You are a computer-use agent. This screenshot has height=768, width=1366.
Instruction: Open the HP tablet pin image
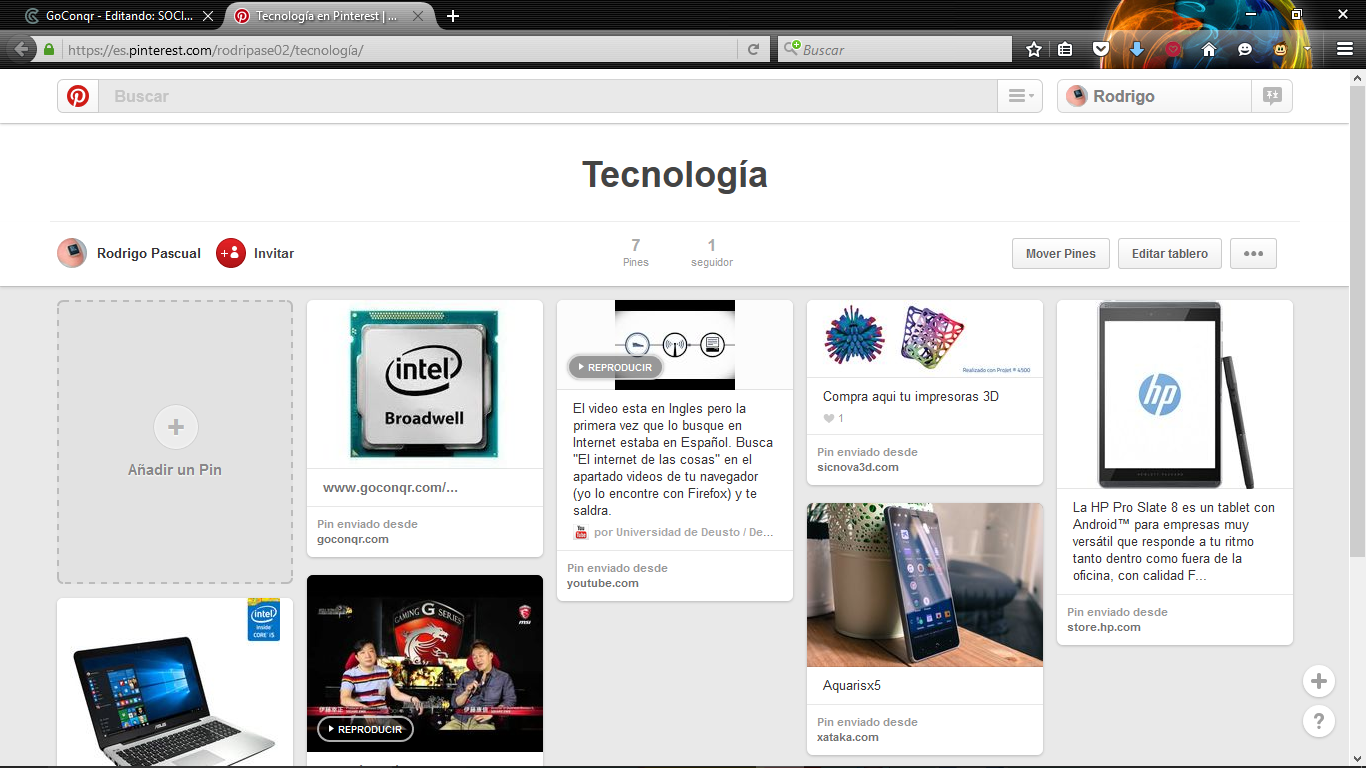1175,394
